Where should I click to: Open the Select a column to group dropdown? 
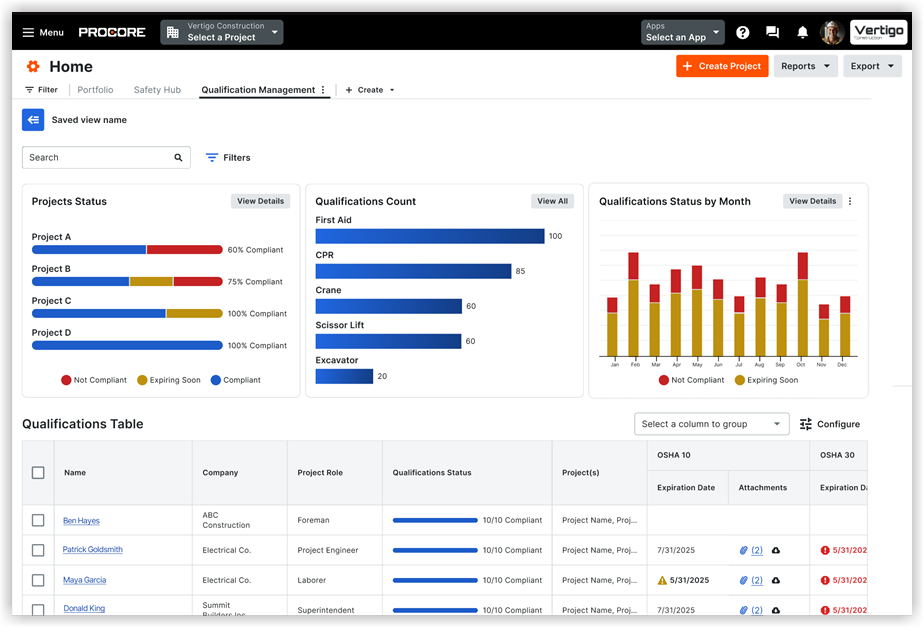711,424
